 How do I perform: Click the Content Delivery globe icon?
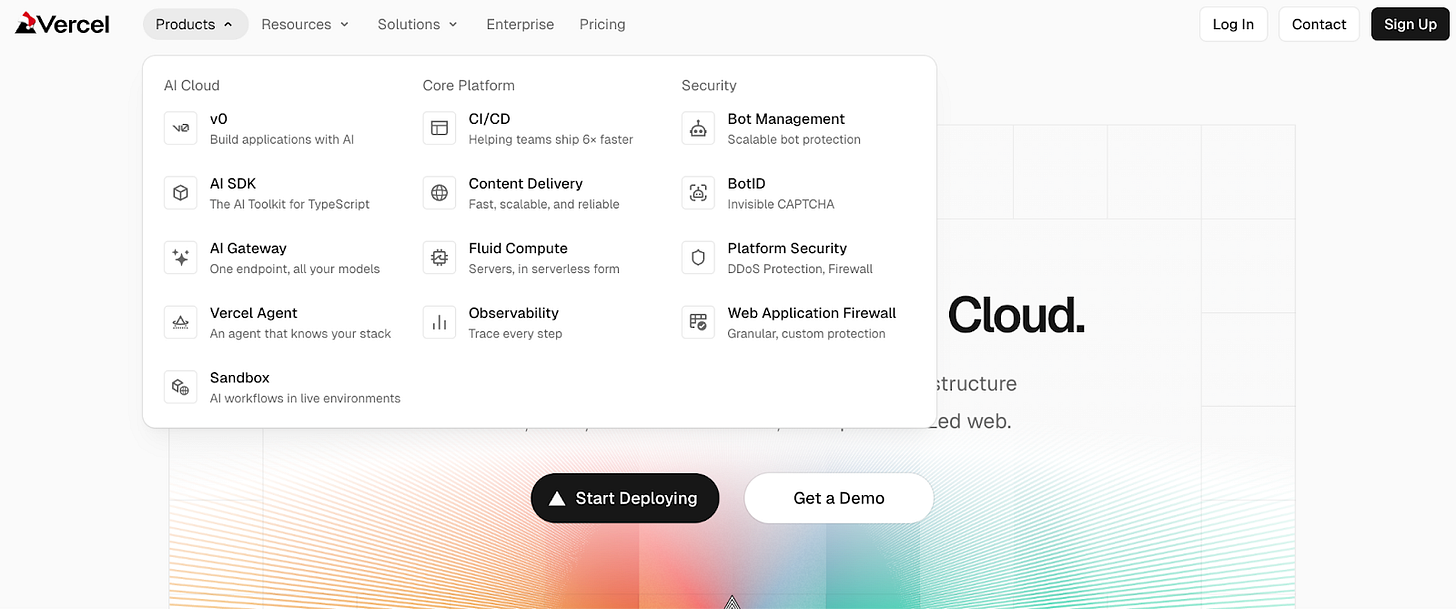(x=439, y=193)
